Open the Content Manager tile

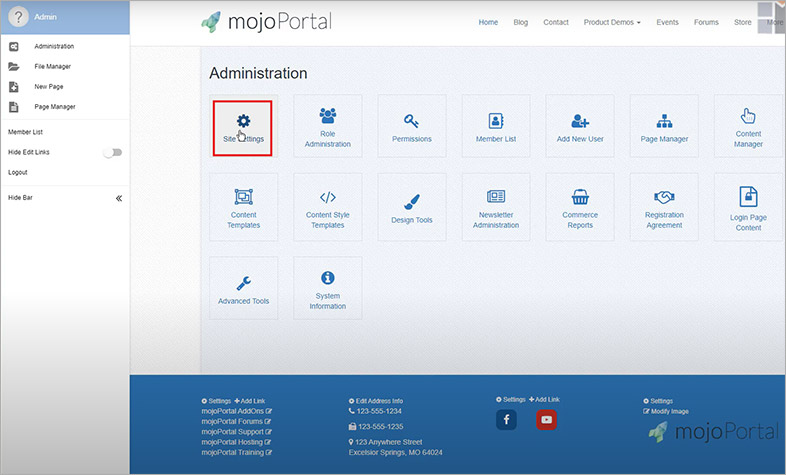[x=748, y=126]
